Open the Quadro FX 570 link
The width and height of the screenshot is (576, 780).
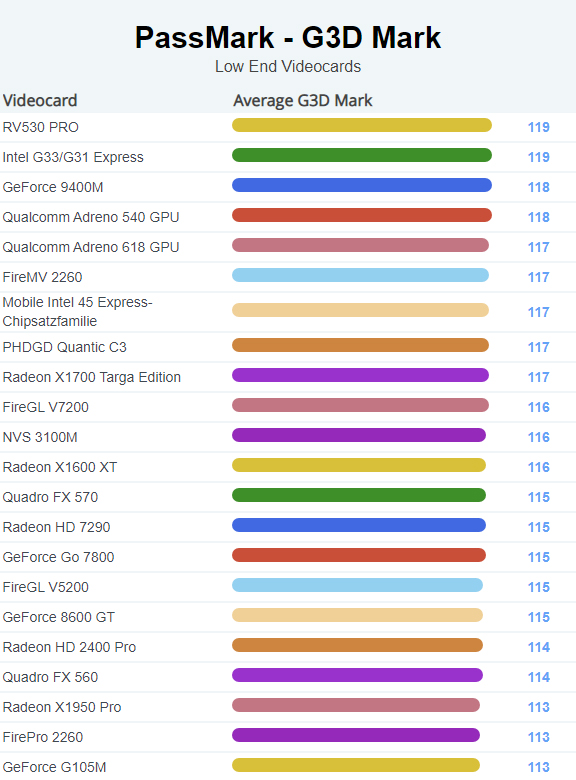tap(50, 497)
